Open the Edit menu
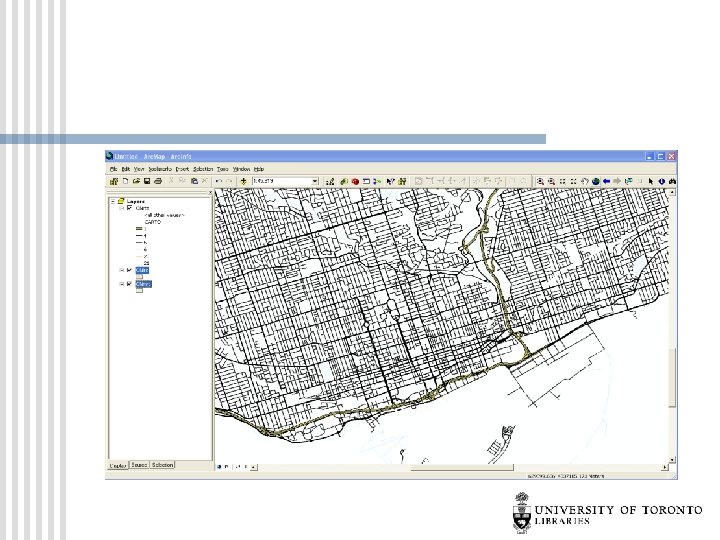Screen dimensions: 720x540 pos(125,169)
